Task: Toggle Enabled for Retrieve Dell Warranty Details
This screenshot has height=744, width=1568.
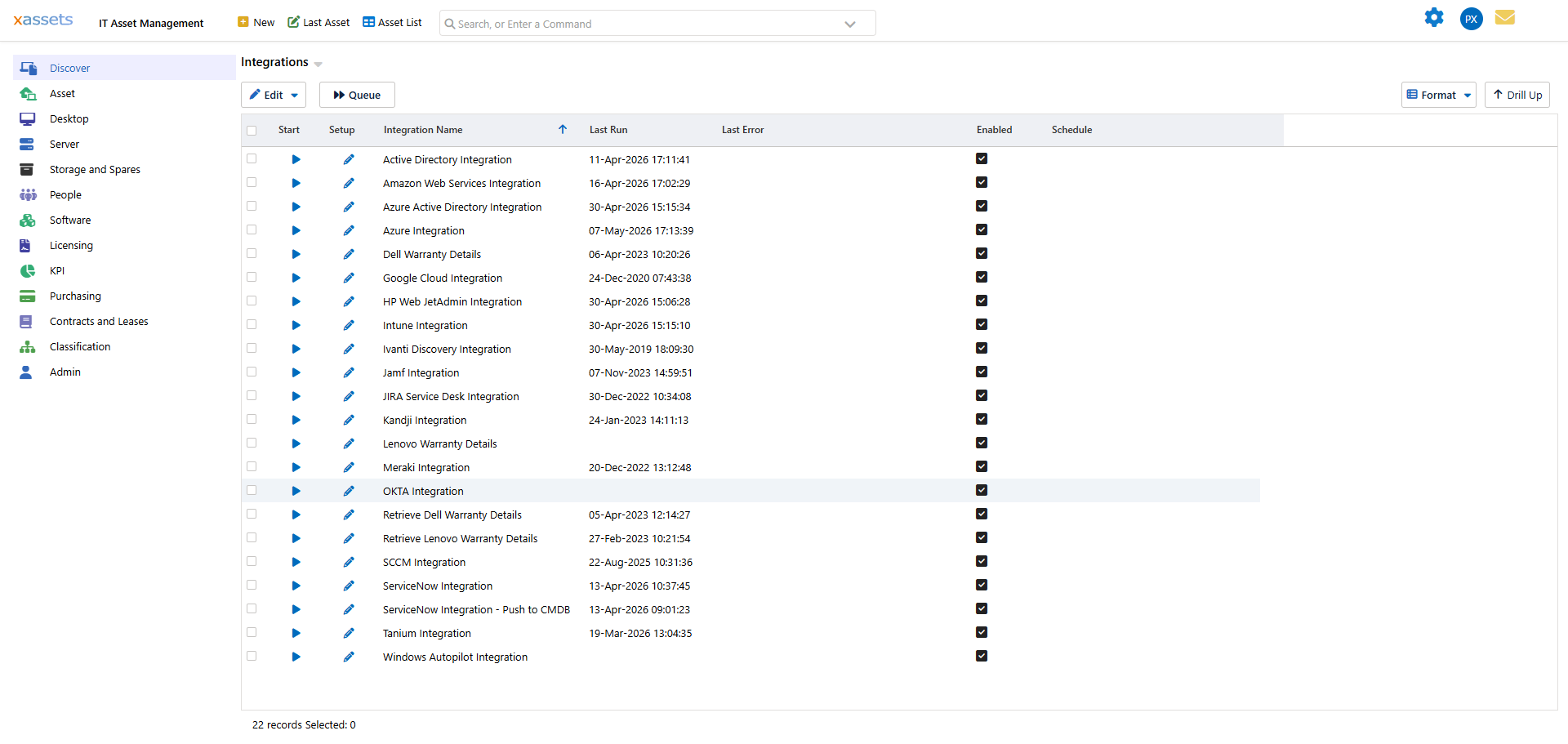Action: pyautogui.click(x=982, y=514)
